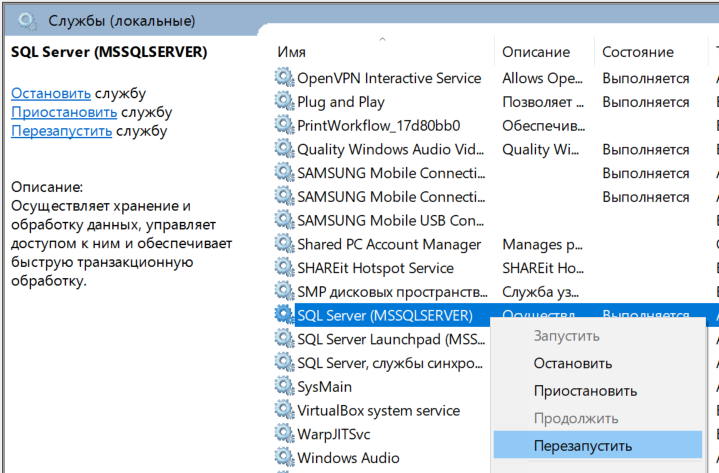Sort services by the Состояние column header
Screen dimensions: 719x473
[637, 52]
